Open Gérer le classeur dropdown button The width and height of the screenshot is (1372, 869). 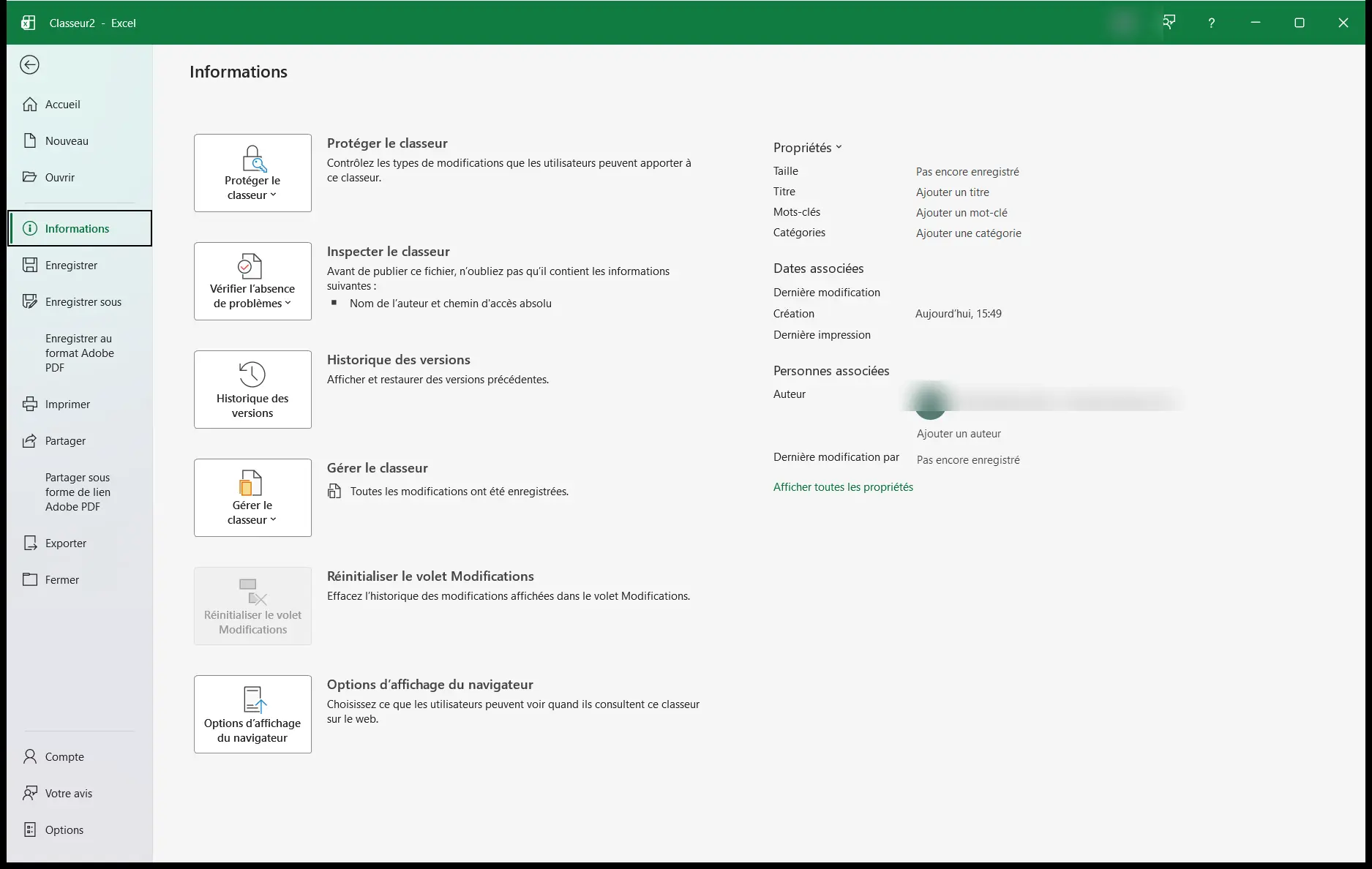point(252,497)
